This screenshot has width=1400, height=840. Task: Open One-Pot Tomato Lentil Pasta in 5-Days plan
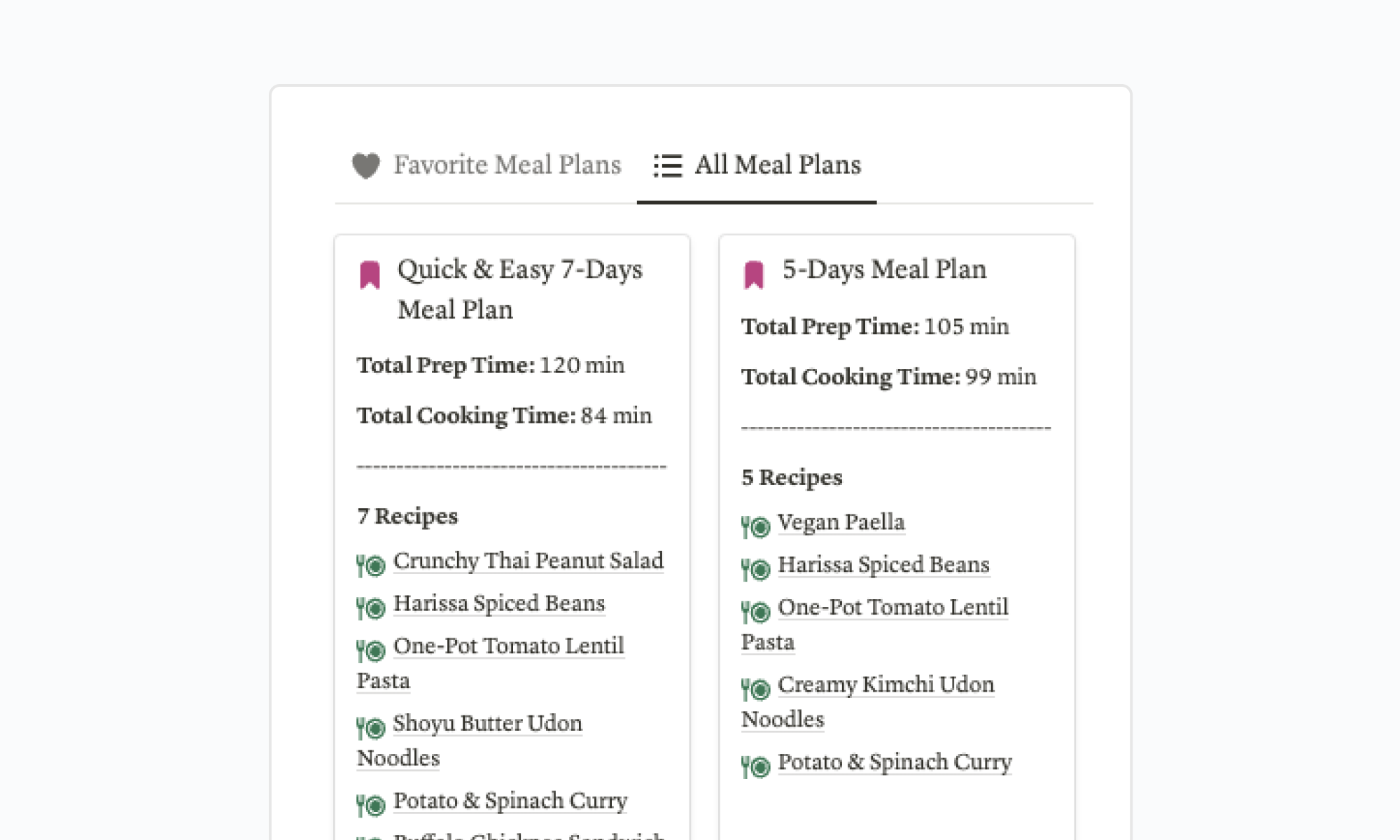click(892, 608)
